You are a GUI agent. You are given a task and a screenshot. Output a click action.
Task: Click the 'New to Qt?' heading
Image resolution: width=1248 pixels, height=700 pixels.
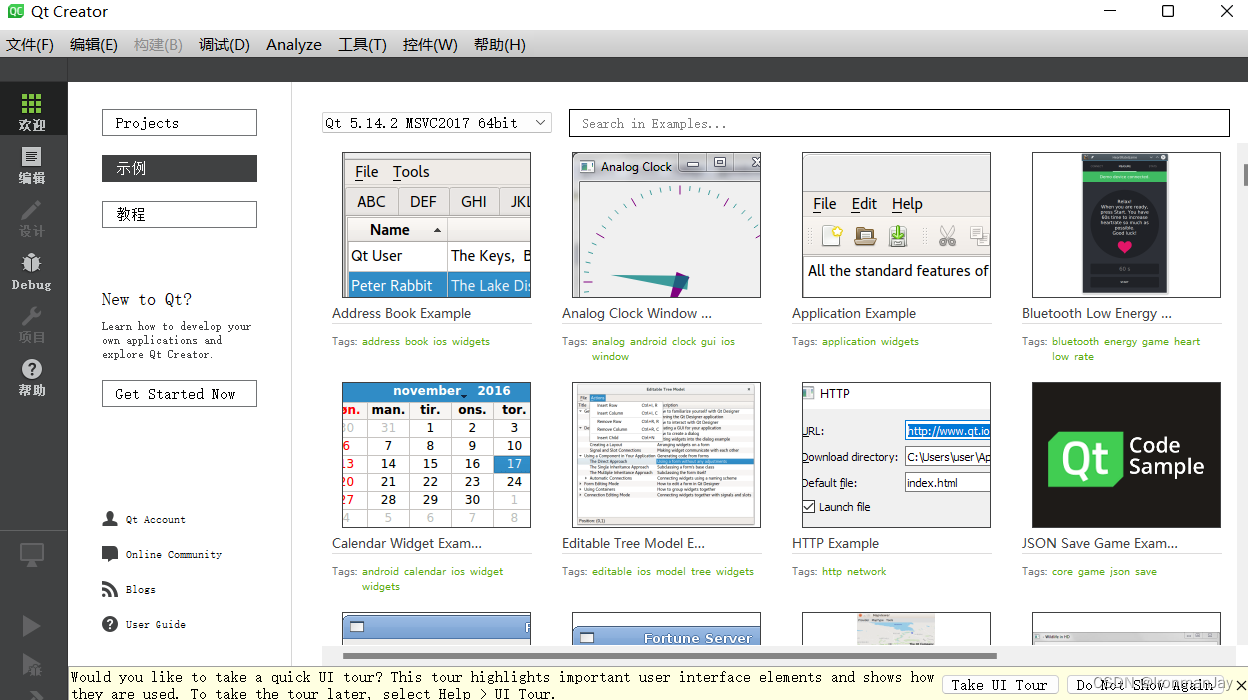(x=146, y=299)
